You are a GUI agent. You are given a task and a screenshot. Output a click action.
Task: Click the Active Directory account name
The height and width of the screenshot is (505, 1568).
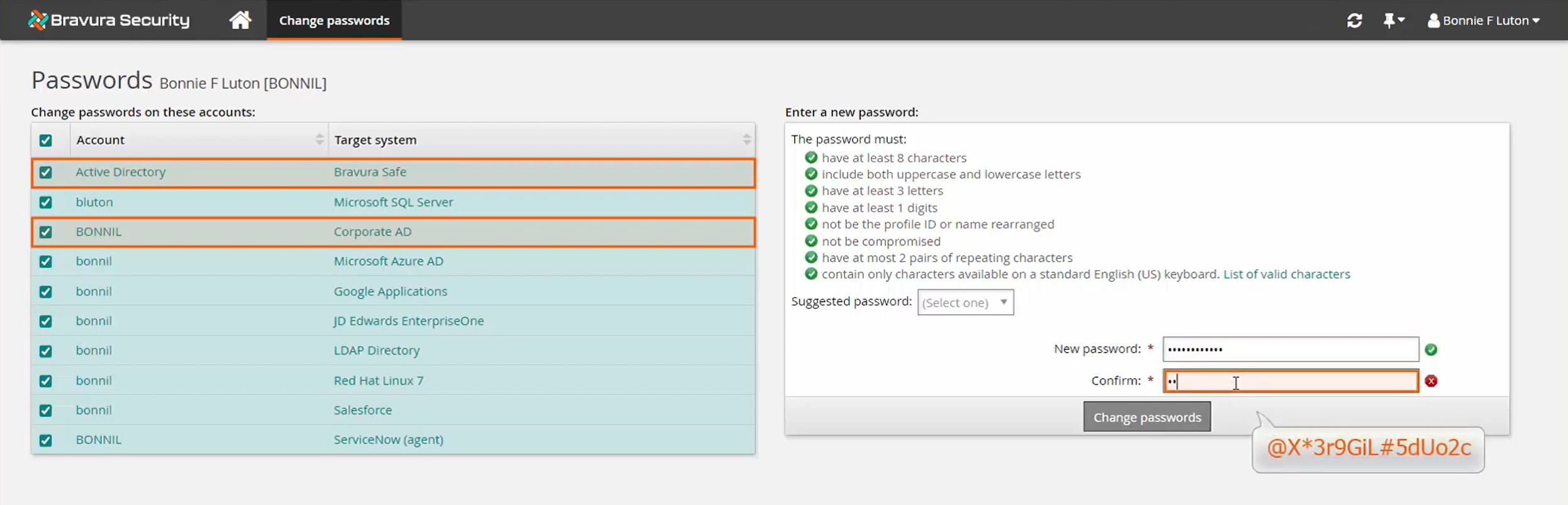coord(121,172)
